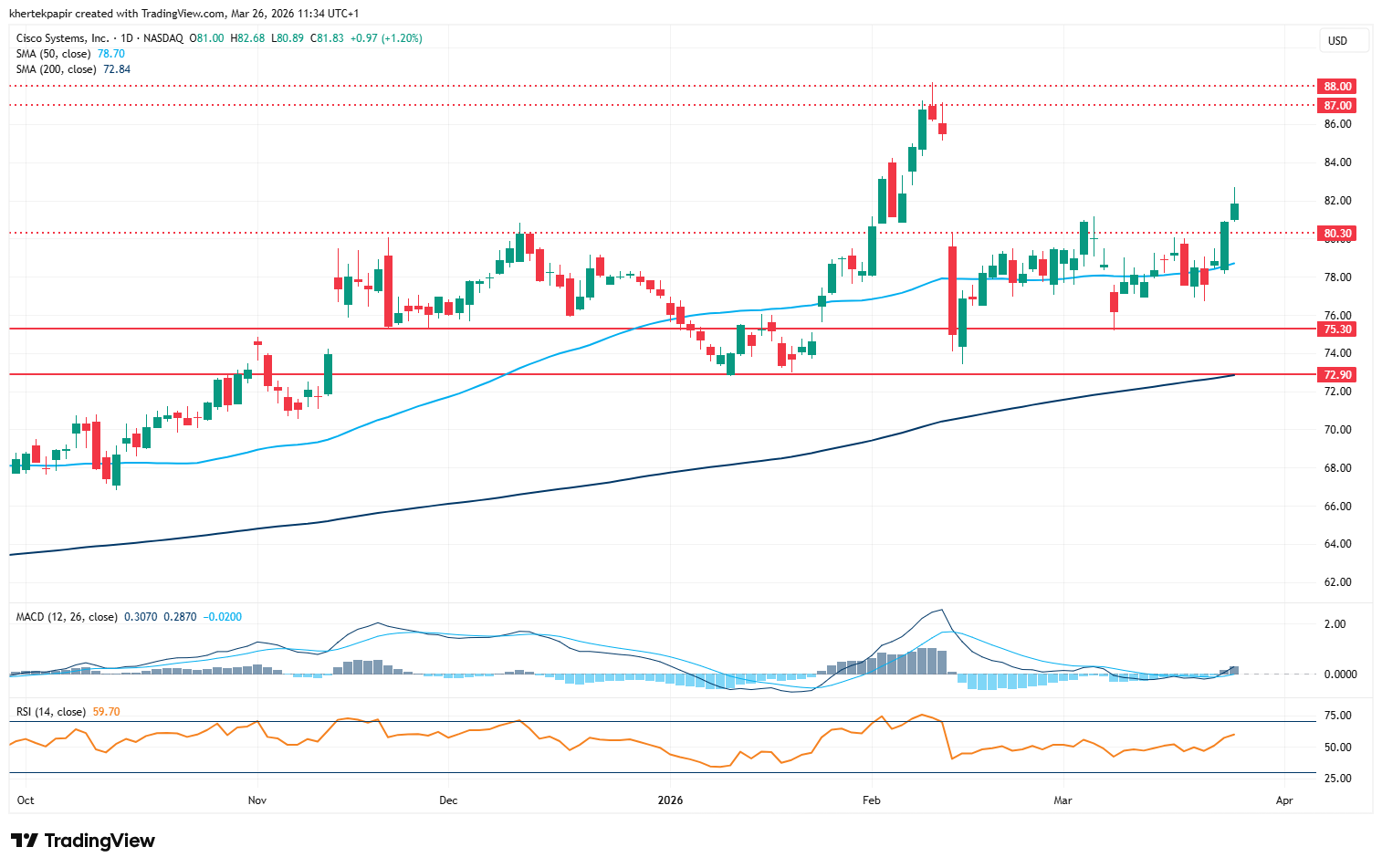
Task: Click the 80.30 resistance level label
Action: (x=1337, y=234)
